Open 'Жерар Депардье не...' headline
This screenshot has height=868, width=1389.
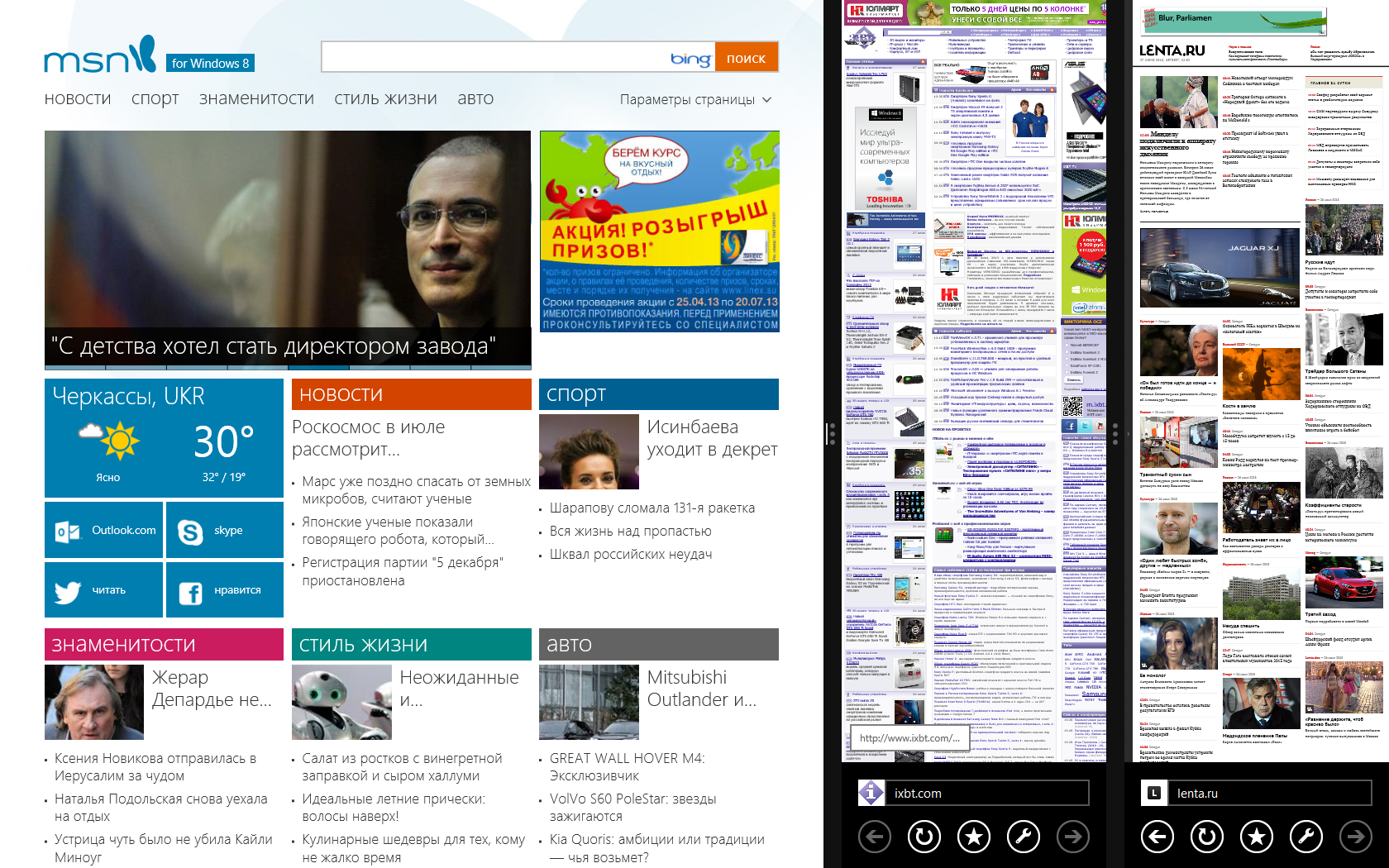pos(212,689)
